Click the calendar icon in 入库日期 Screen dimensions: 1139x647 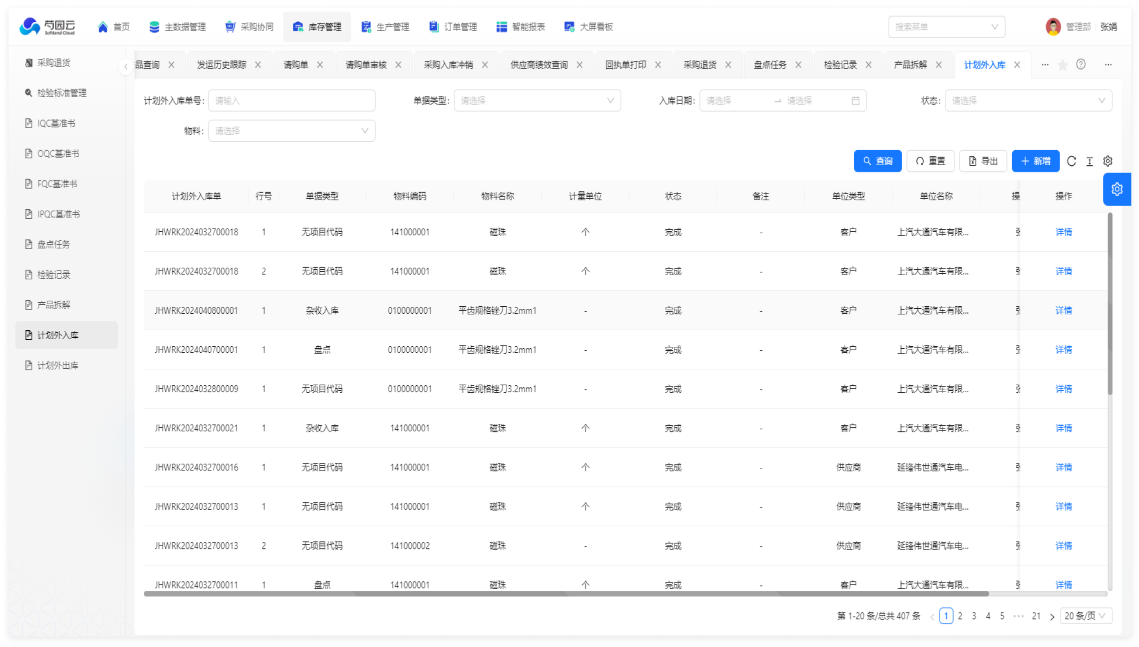click(x=856, y=101)
